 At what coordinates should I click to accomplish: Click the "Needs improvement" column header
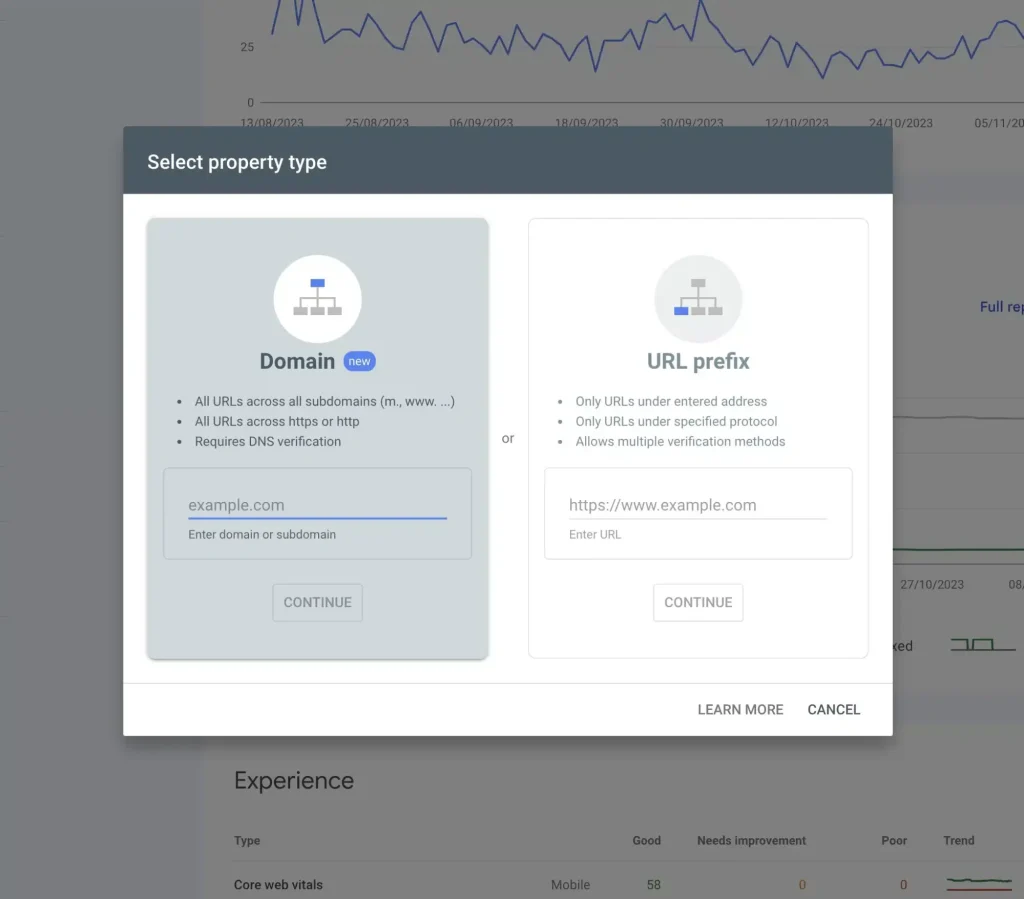[x=751, y=841]
